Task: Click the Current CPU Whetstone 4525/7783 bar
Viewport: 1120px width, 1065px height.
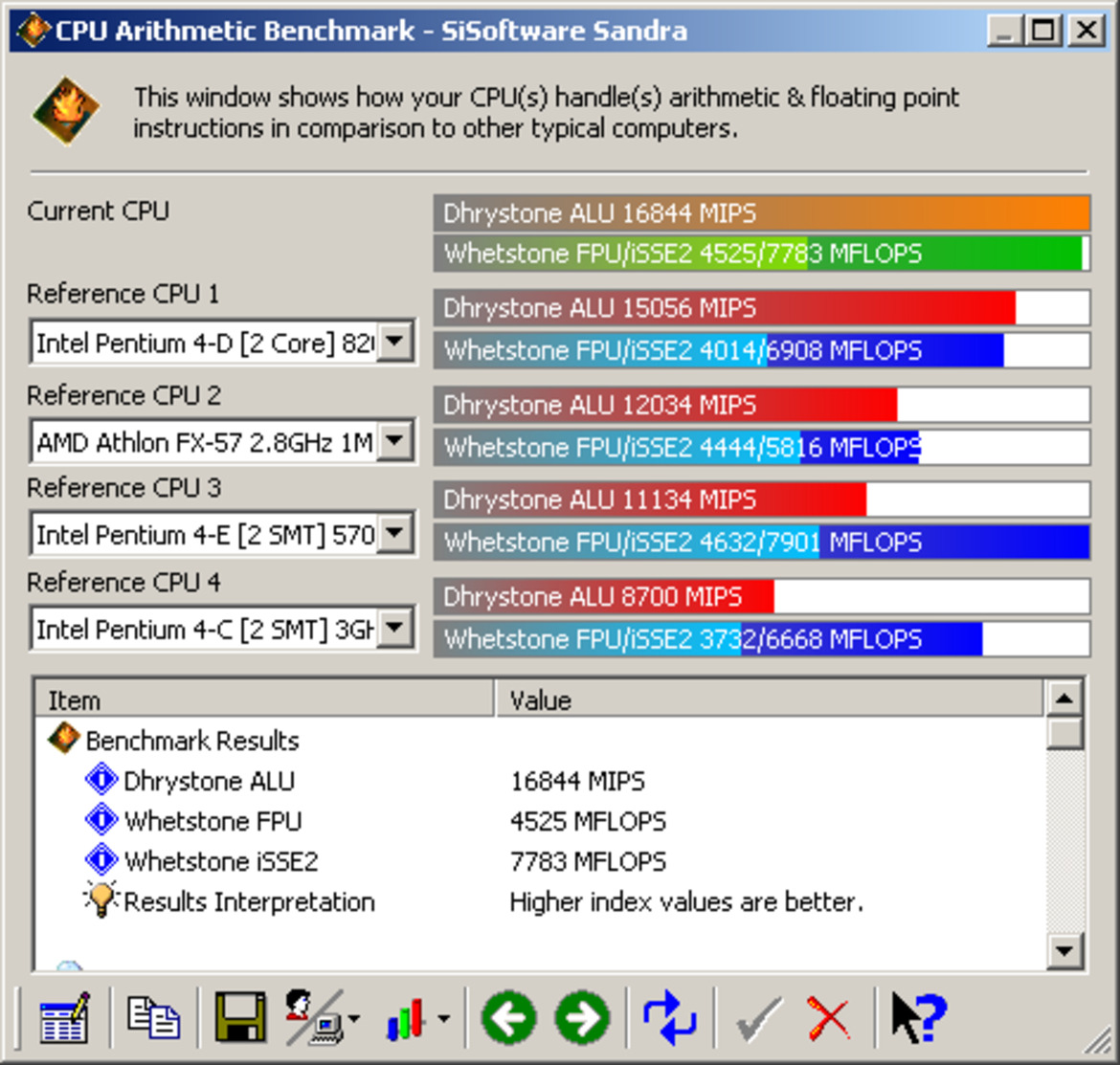Action: tap(761, 254)
